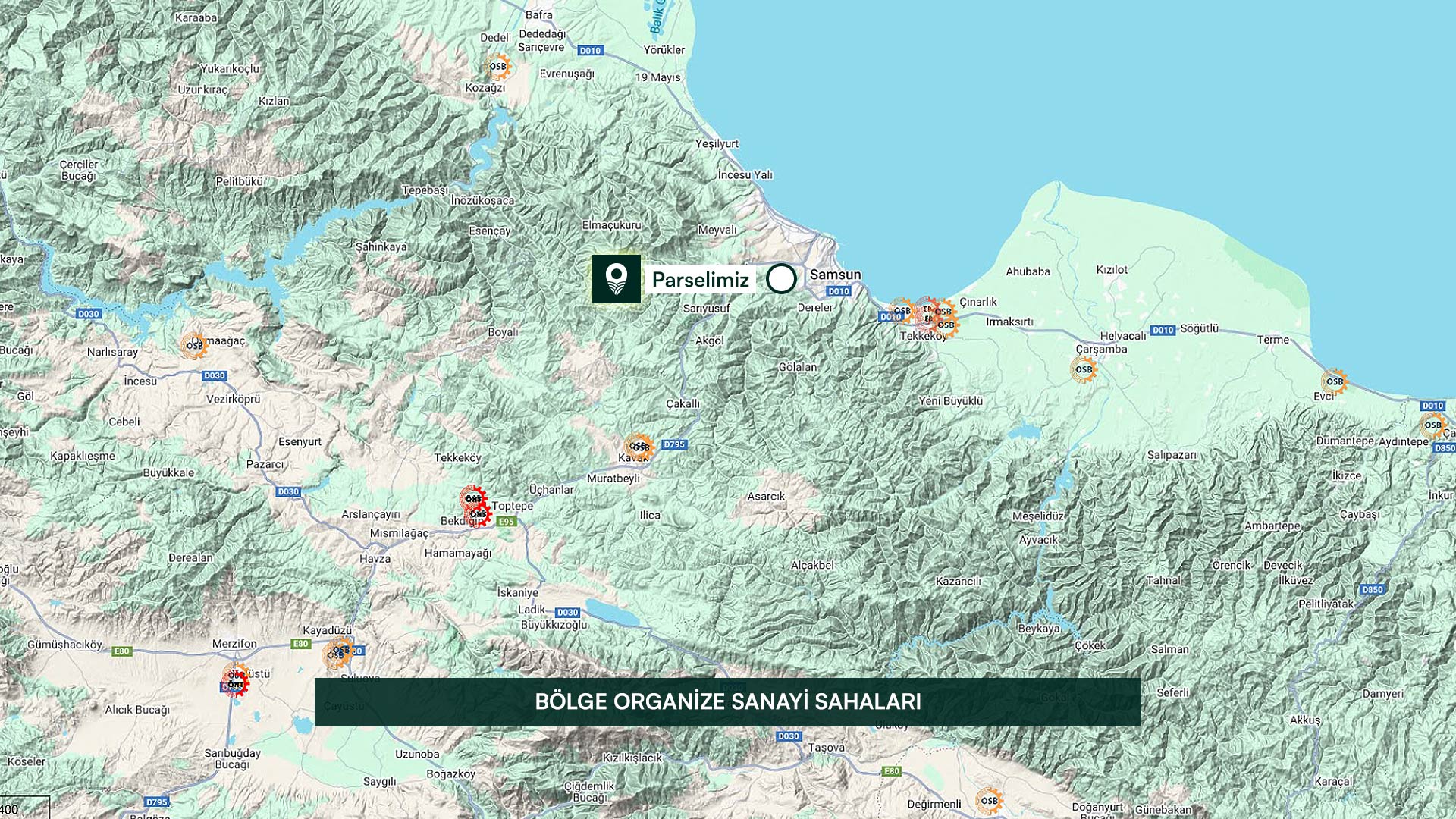Click the Şahinkaya label
This screenshot has height=819, width=1456.
click(381, 246)
